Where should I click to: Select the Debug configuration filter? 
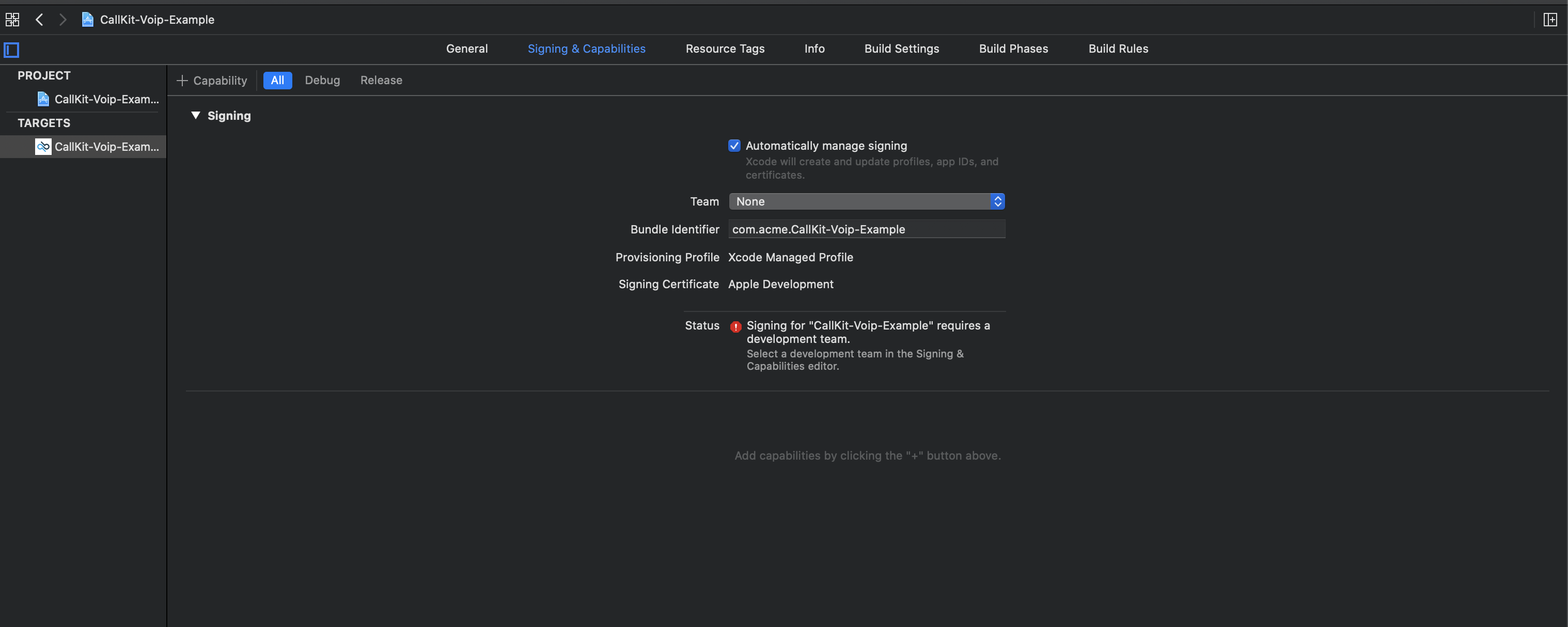[322, 81]
